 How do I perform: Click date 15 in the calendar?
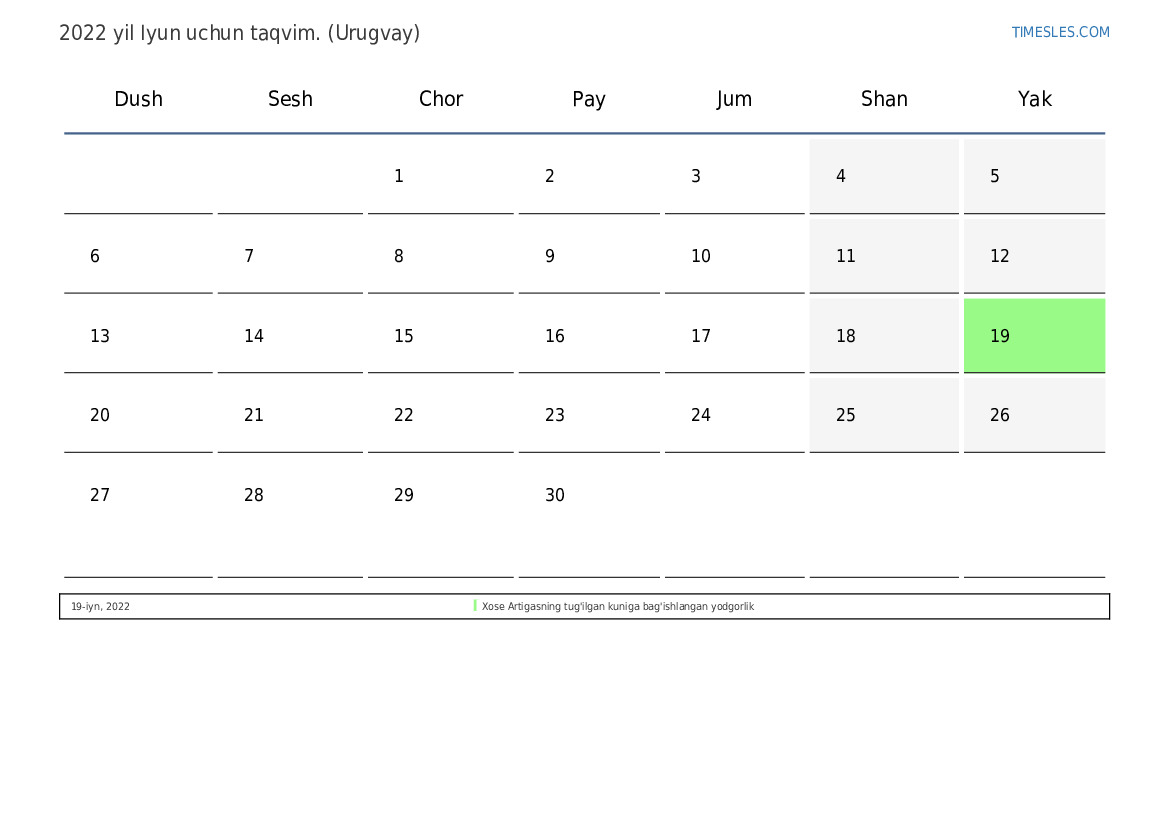[403, 336]
